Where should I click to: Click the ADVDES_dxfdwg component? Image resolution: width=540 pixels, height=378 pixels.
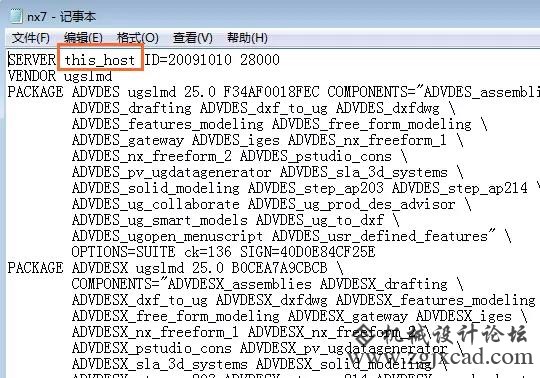(387, 108)
